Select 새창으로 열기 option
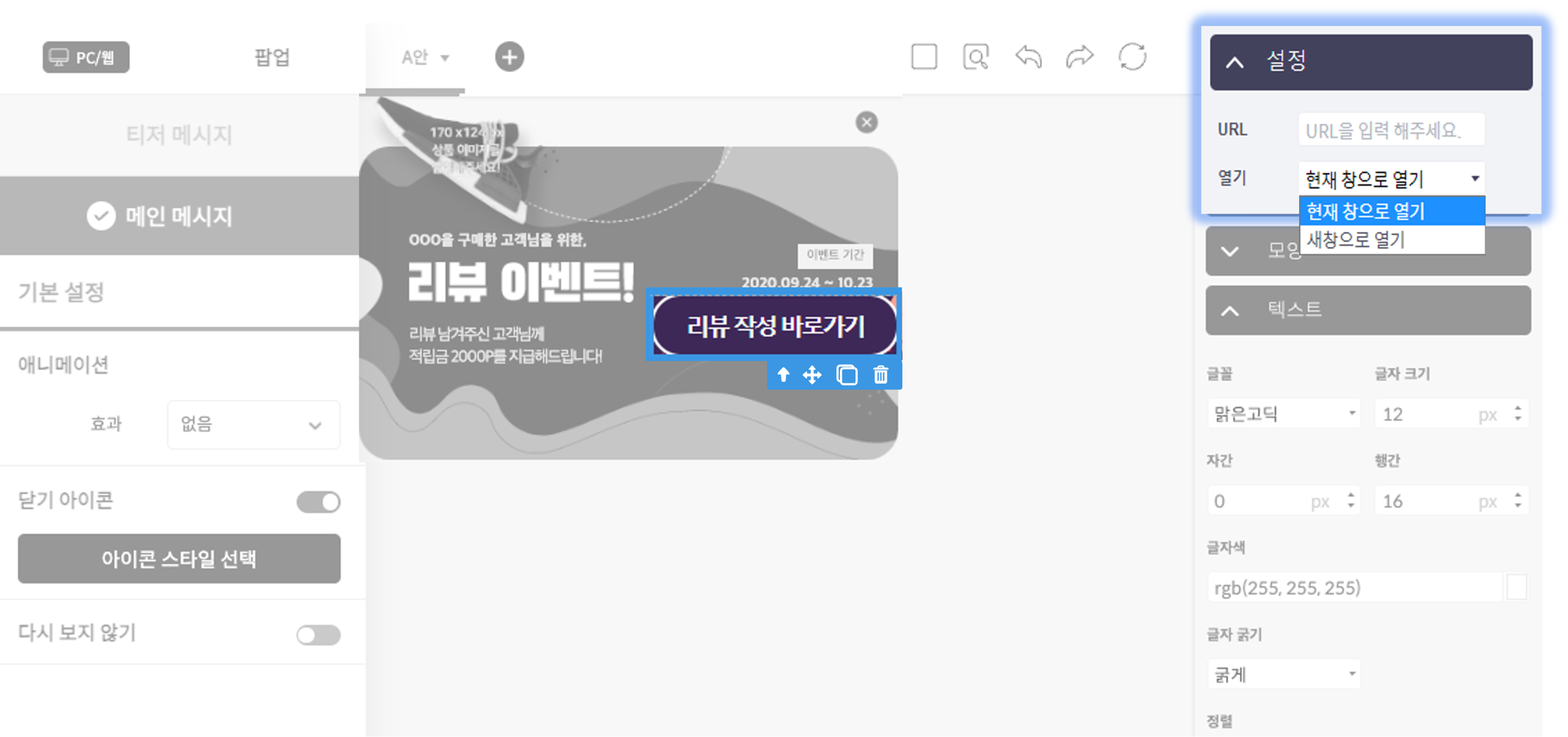This screenshot has width=1568, height=737. [x=1391, y=240]
